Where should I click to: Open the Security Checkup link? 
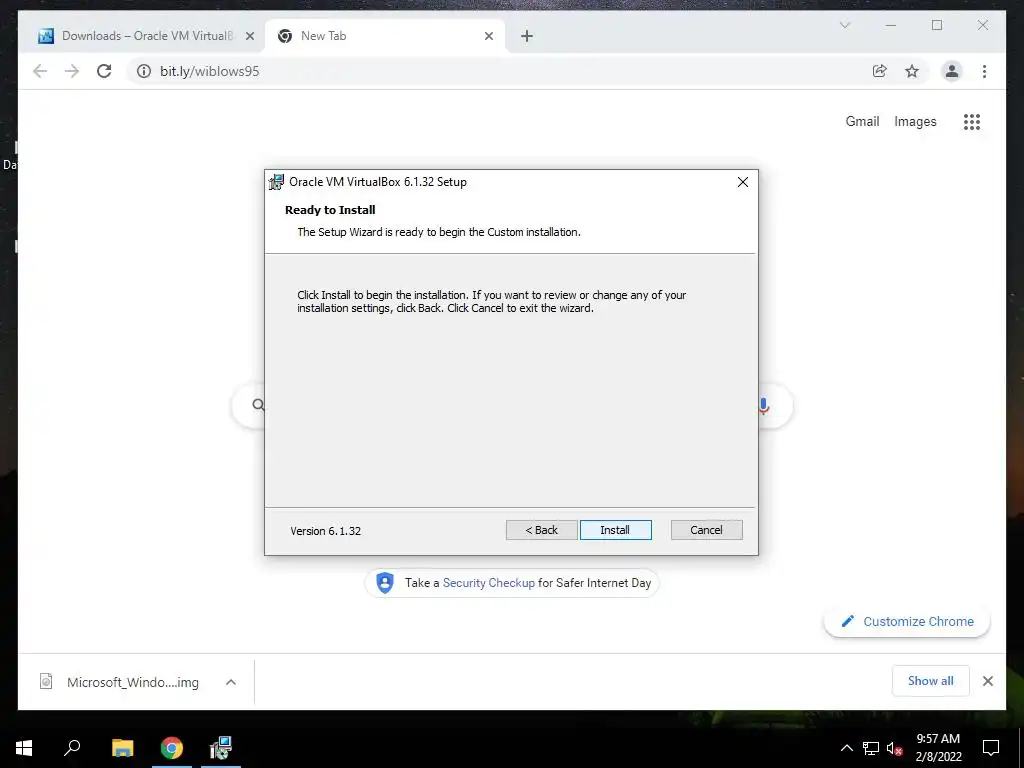click(x=488, y=583)
